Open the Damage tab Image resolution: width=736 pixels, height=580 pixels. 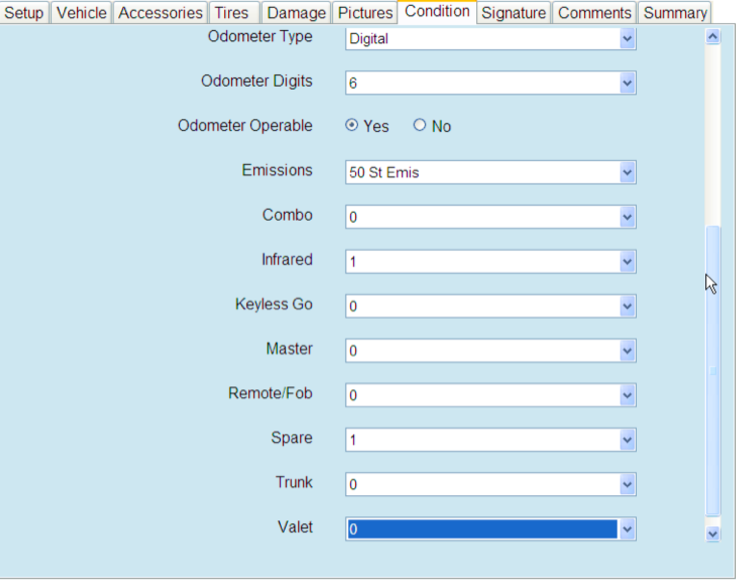[296, 13]
